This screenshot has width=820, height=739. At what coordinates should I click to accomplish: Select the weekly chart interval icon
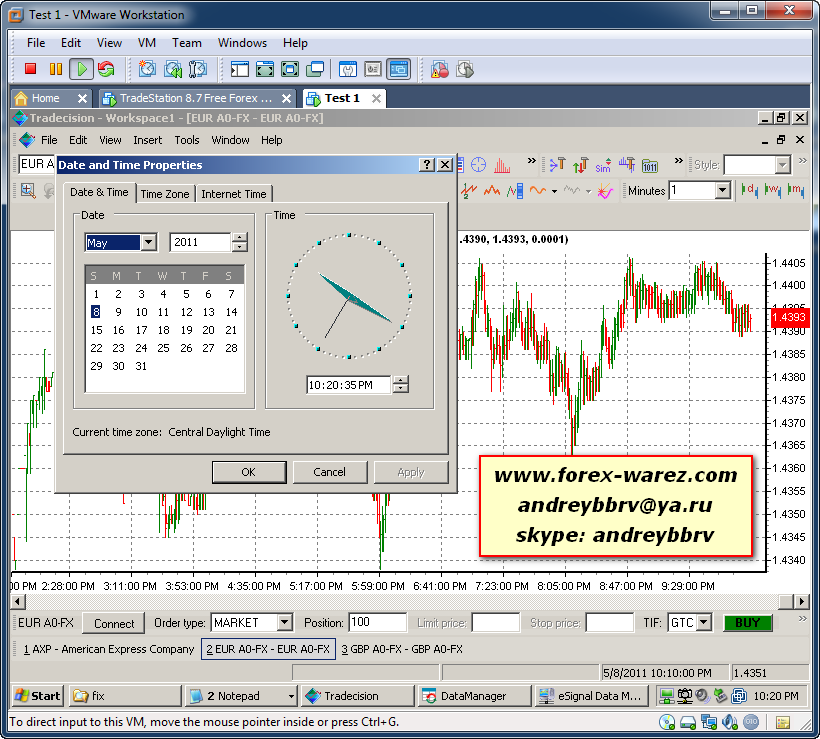[771, 190]
